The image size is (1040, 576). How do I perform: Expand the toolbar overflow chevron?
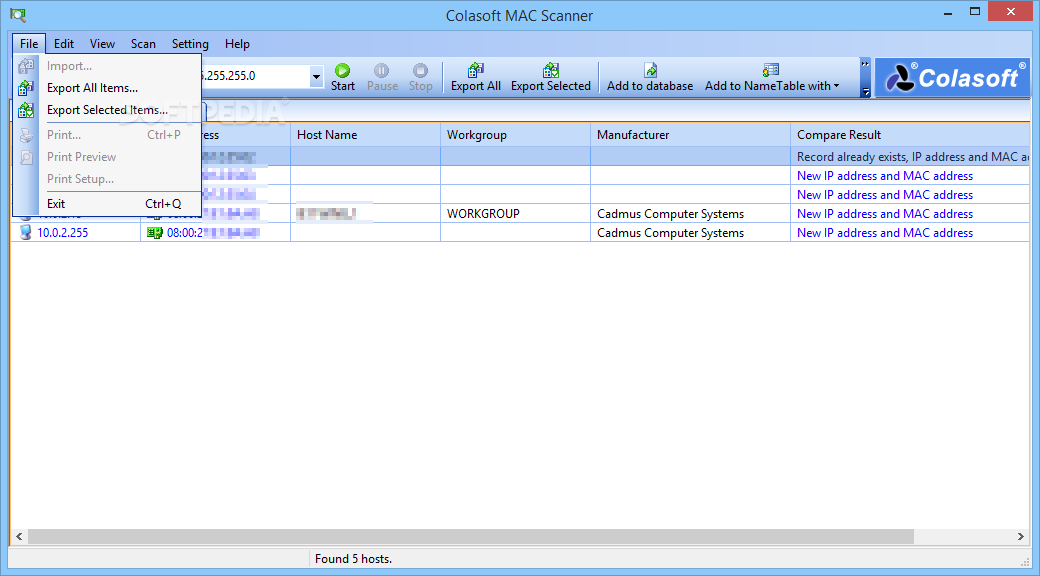coord(865,64)
